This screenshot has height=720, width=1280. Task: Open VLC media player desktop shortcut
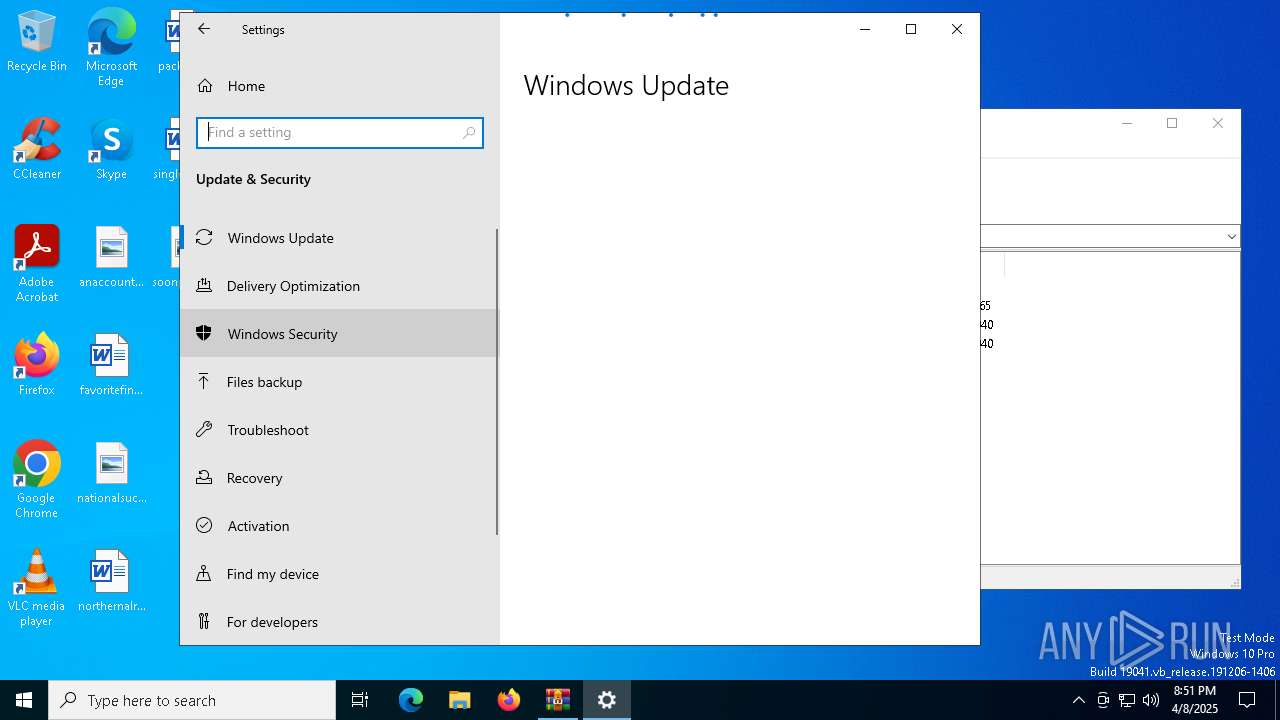[37, 587]
